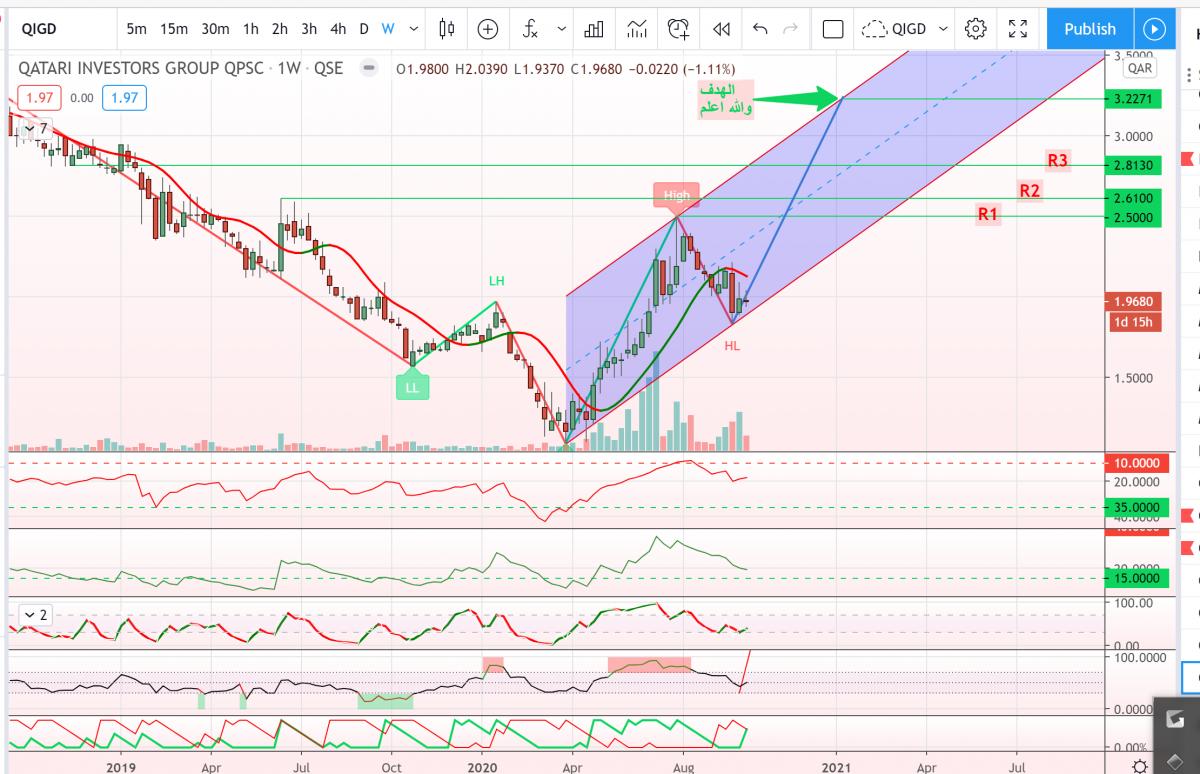Click the select layout square icon
This screenshot has height=774, width=1200.
[x=833, y=29]
